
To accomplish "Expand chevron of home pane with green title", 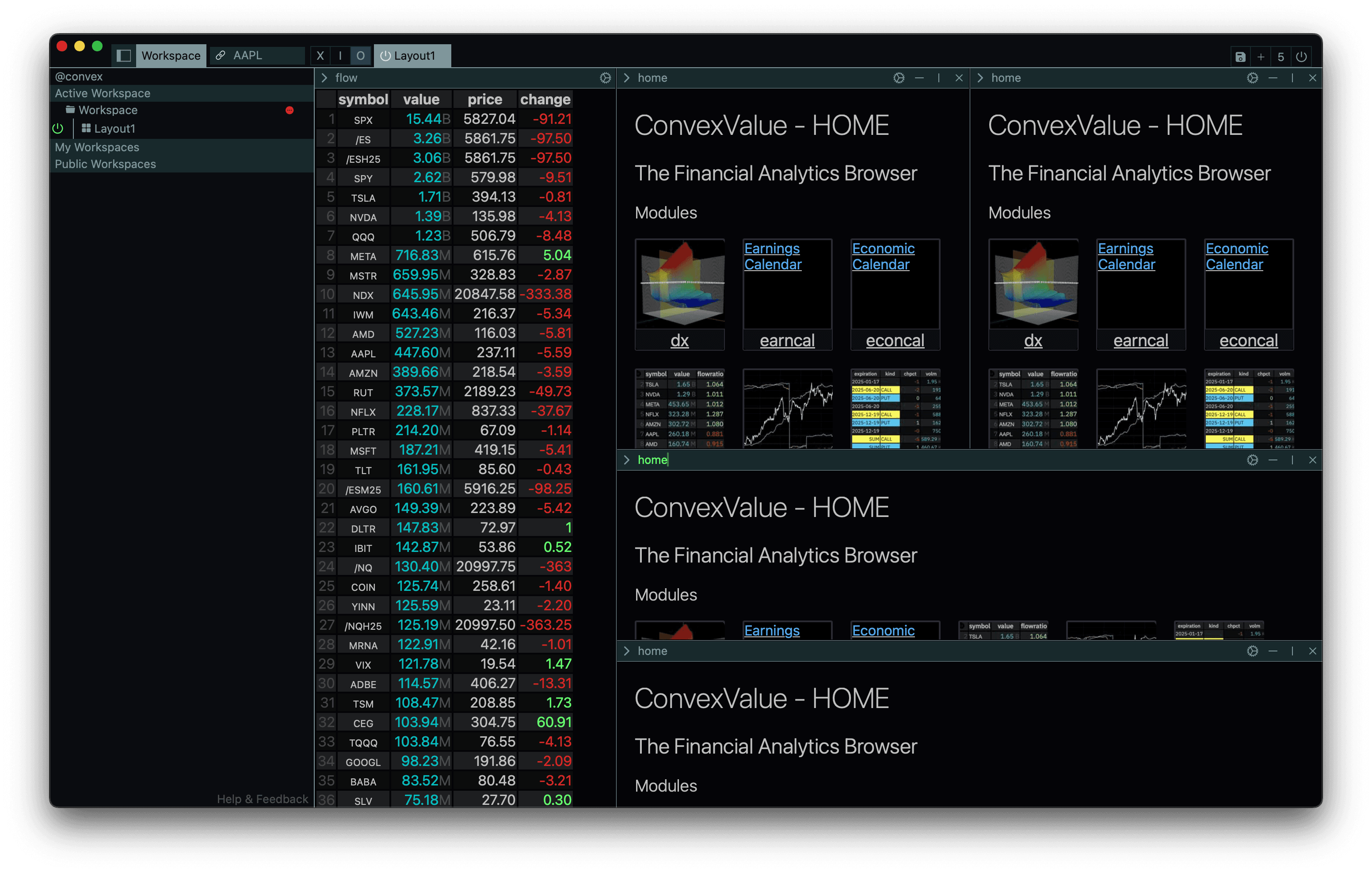I will (627, 459).
